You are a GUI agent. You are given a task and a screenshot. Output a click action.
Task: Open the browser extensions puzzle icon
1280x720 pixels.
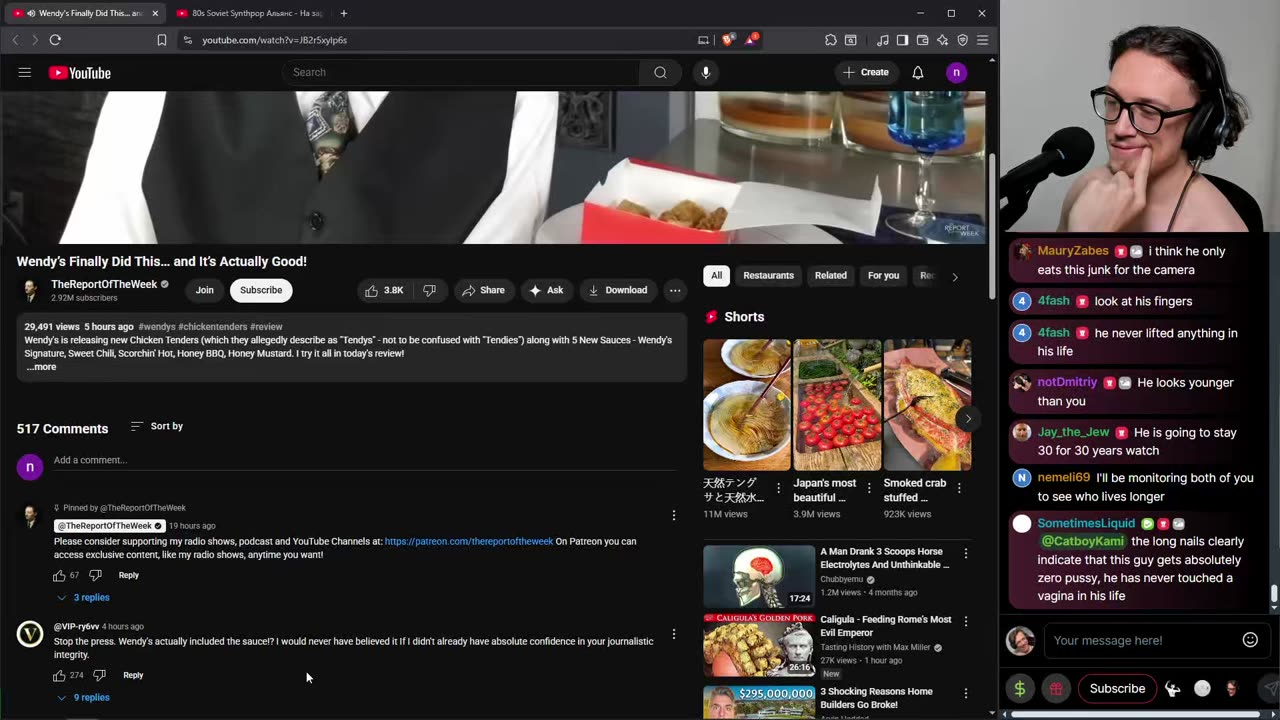(x=830, y=40)
